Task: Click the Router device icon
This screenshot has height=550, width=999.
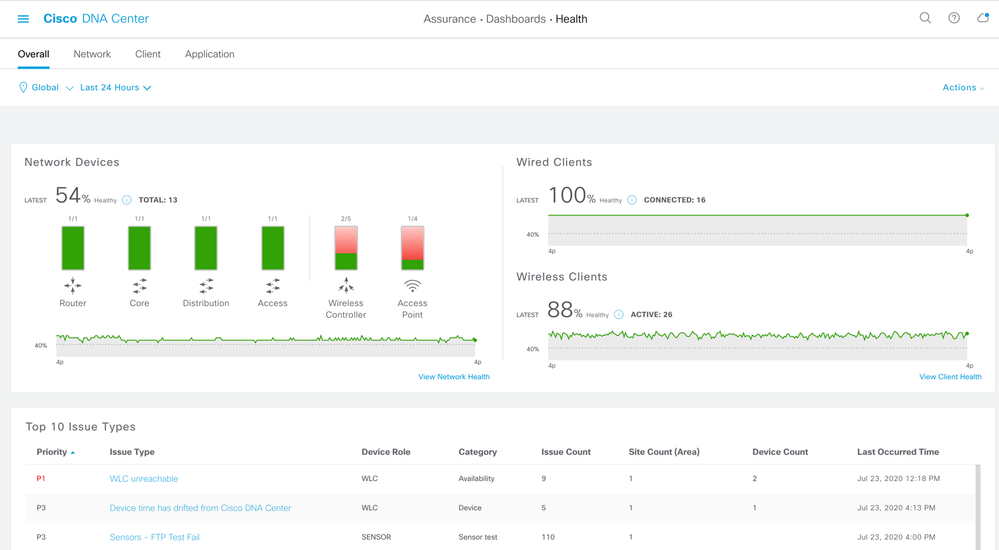Action: (x=73, y=285)
